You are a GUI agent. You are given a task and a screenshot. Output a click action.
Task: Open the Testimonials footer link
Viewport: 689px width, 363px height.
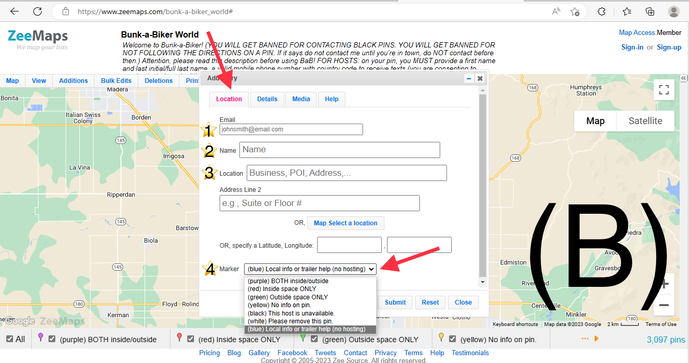click(470, 352)
